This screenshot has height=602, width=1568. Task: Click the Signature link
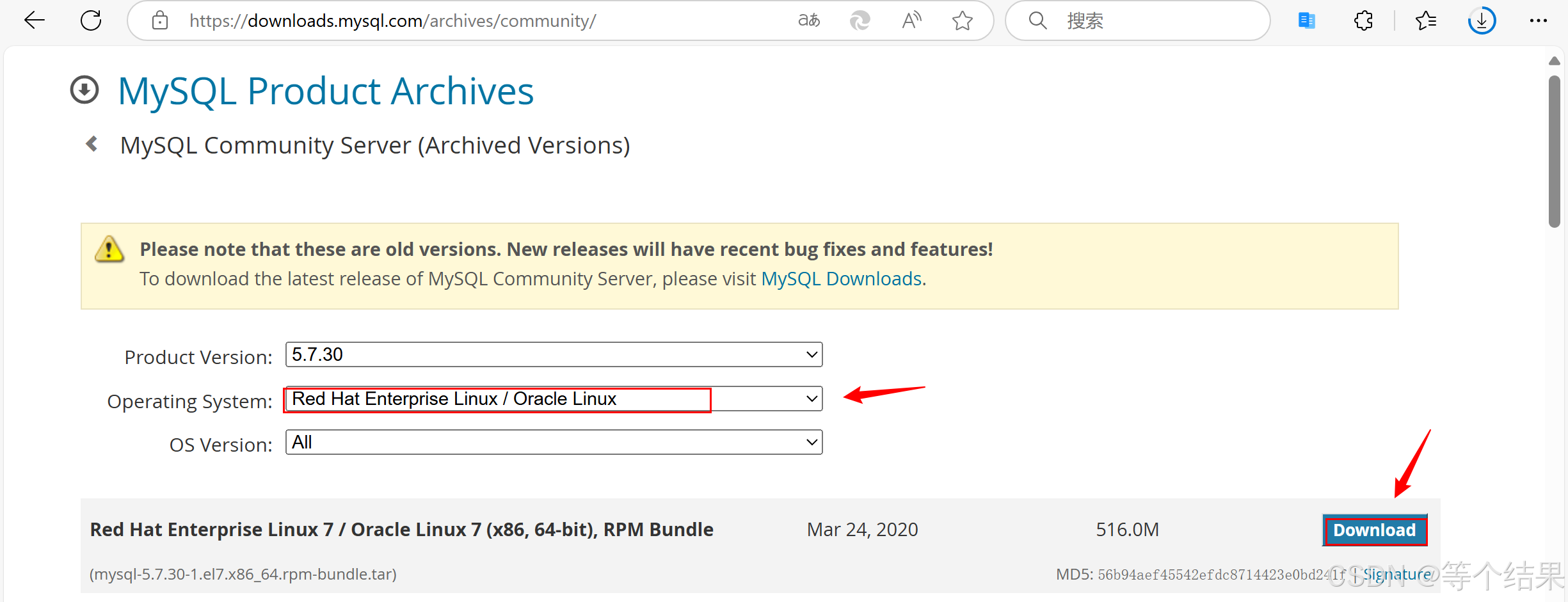click(x=1396, y=574)
